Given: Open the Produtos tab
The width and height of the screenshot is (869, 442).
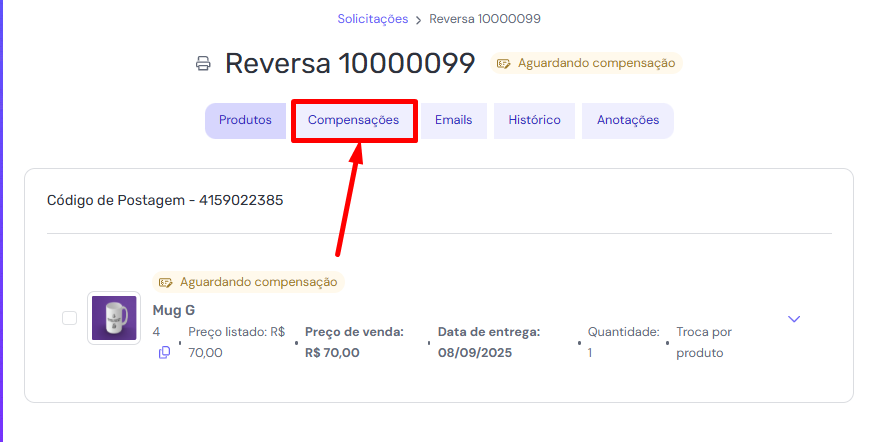Looking at the screenshot, I should (x=245, y=120).
